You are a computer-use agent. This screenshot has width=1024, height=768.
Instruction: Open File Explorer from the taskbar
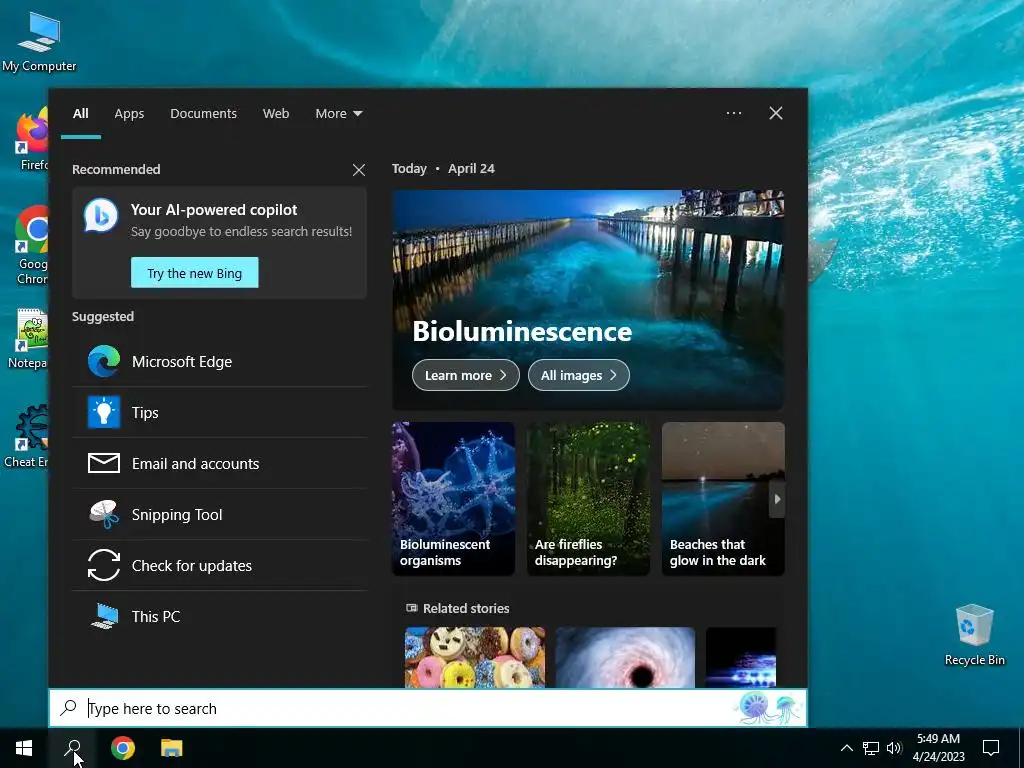171,748
